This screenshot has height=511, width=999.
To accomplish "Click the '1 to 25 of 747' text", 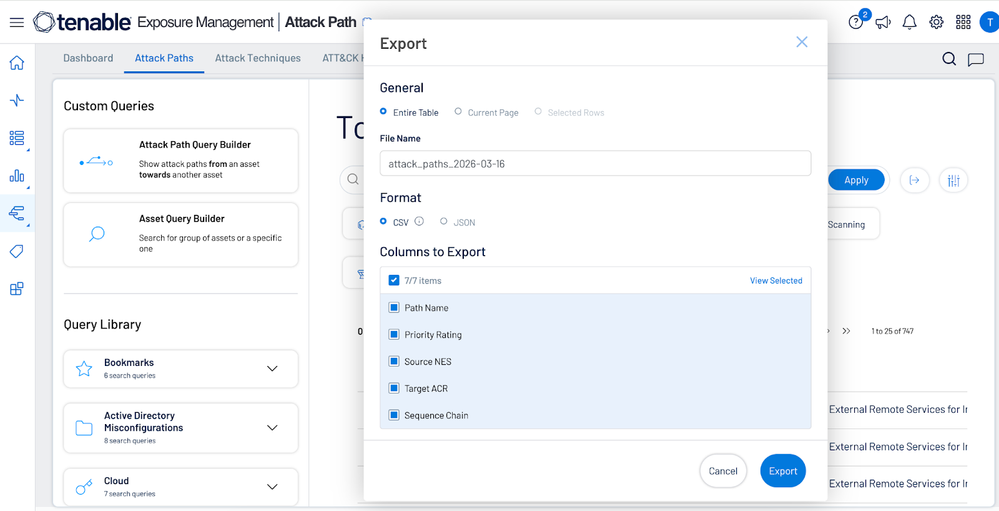I will (x=892, y=331).
